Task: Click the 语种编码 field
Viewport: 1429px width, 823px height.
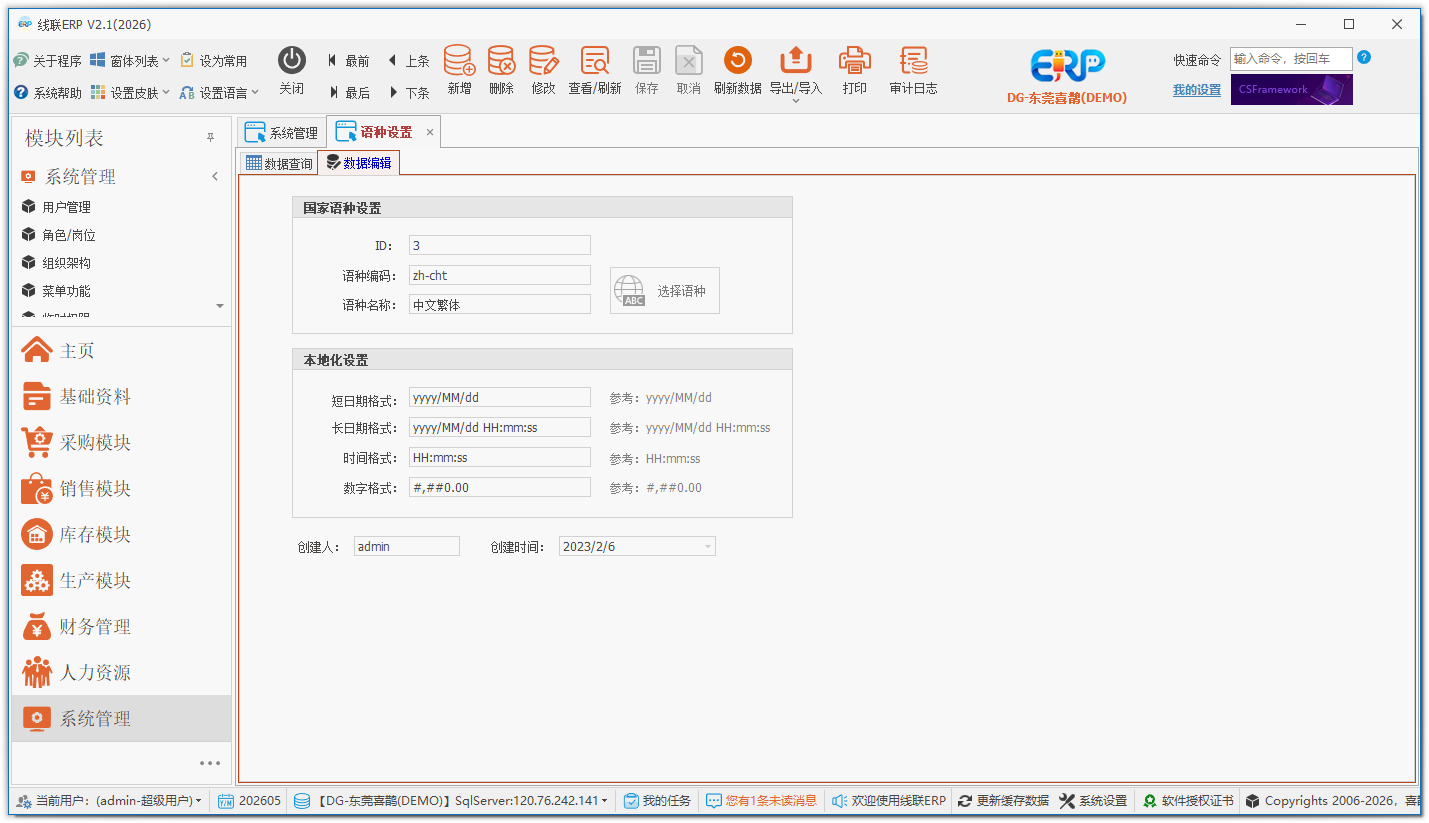Action: [x=500, y=275]
